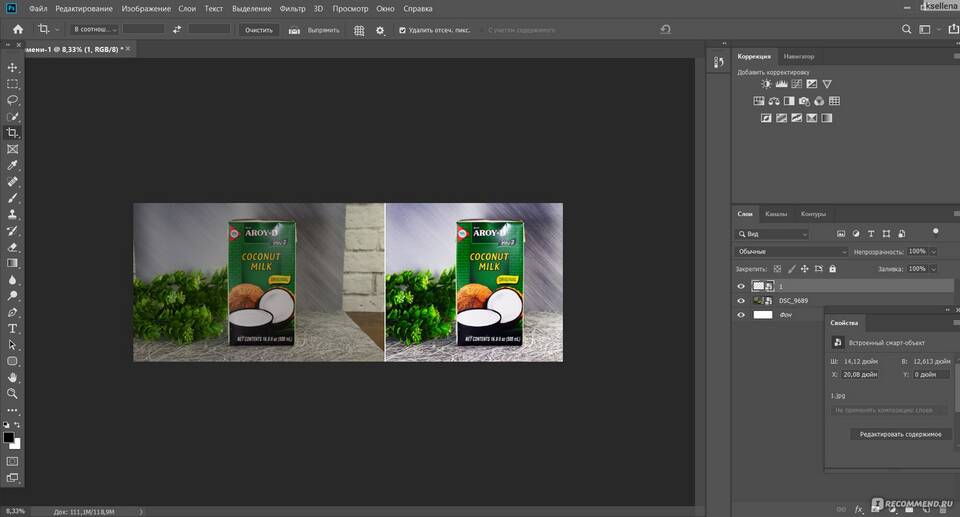Select the Blur tool

(12, 279)
